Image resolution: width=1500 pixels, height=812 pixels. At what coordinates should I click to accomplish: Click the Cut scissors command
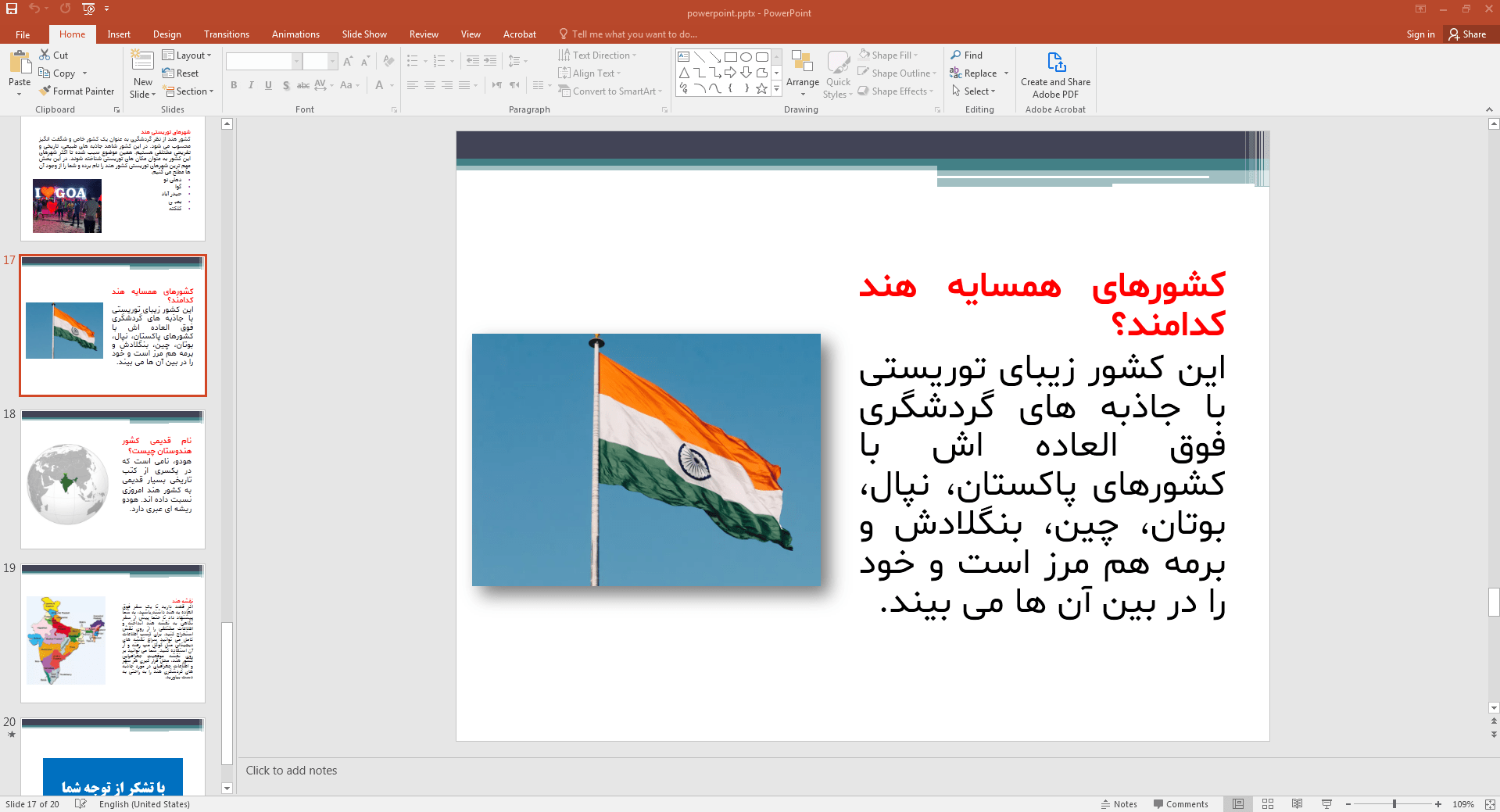tap(54, 55)
